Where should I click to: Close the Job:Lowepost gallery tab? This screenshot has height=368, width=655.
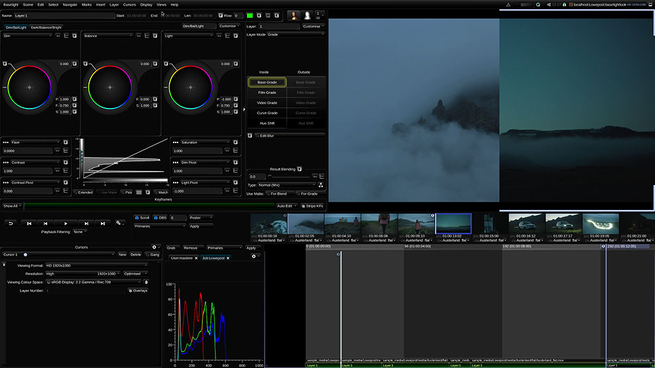[x=228, y=258]
